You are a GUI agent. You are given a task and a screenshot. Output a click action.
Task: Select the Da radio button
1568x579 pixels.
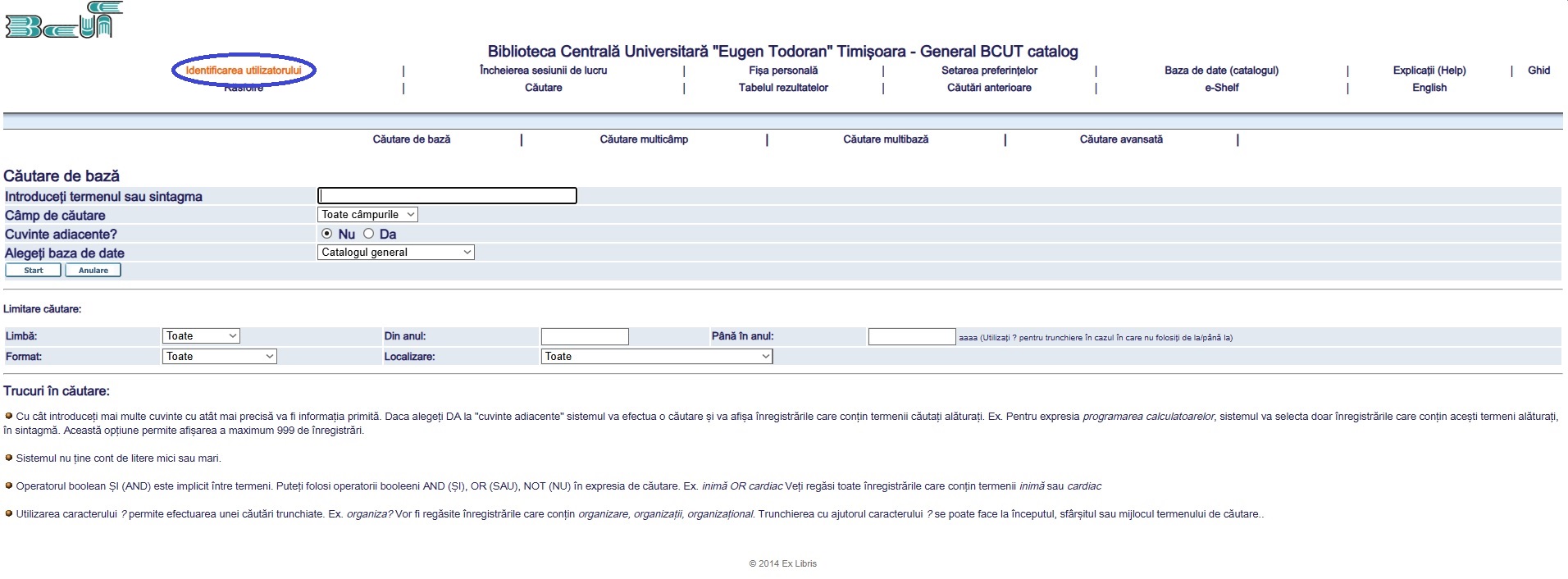[x=368, y=234]
